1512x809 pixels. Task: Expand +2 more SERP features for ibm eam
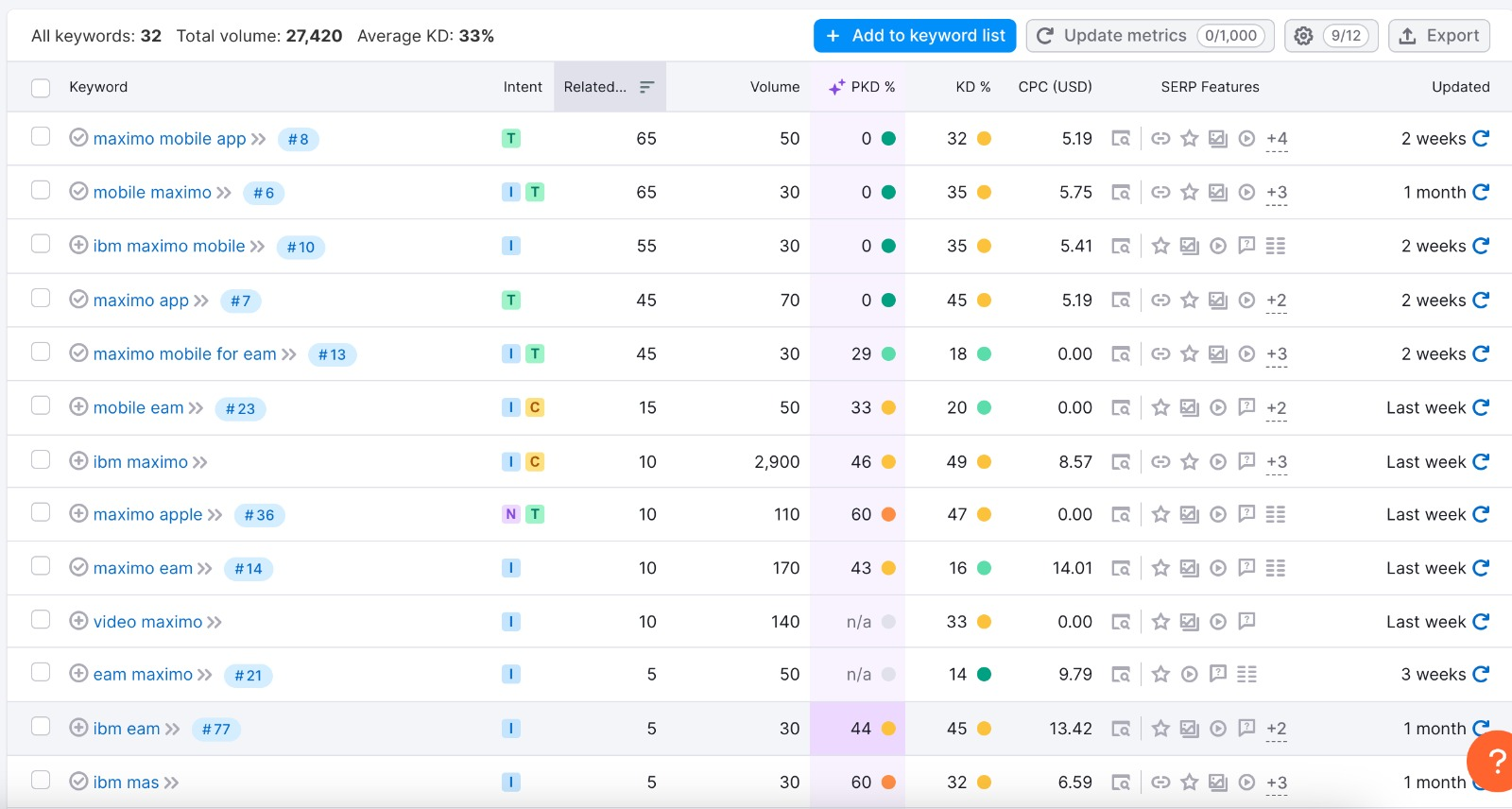pos(1277,730)
